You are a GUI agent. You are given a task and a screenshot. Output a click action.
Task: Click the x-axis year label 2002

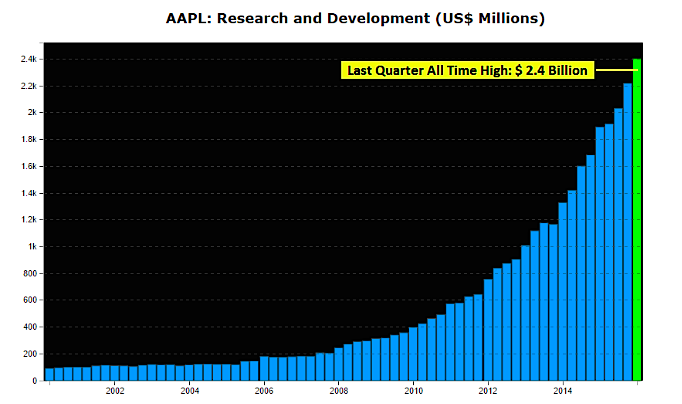[115, 391]
